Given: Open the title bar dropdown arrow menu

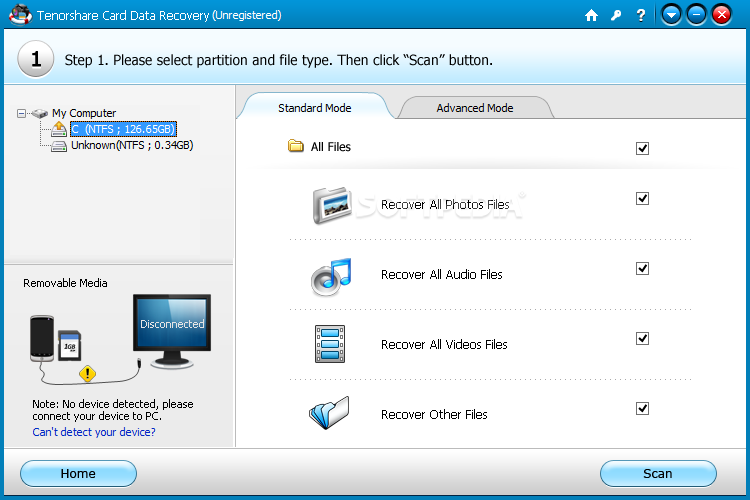Looking at the screenshot, I should 671,15.
